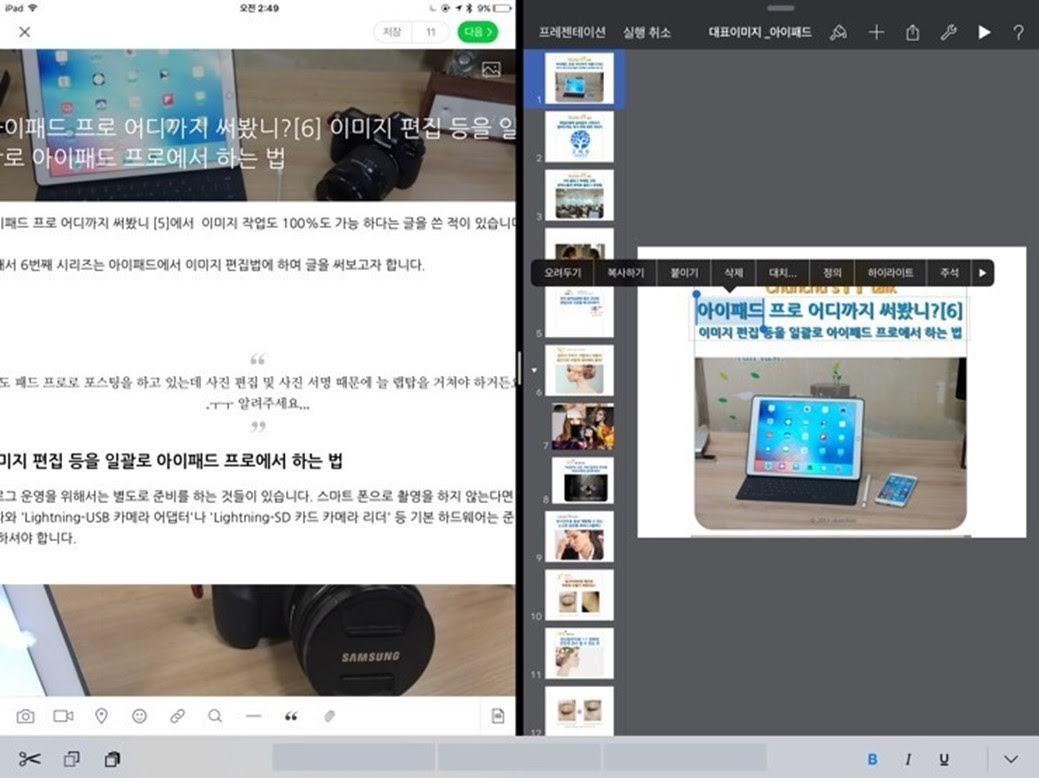The width and height of the screenshot is (1039, 778).
Task: Go back to 프레젠테이션 list
Action: tap(572, 32)
